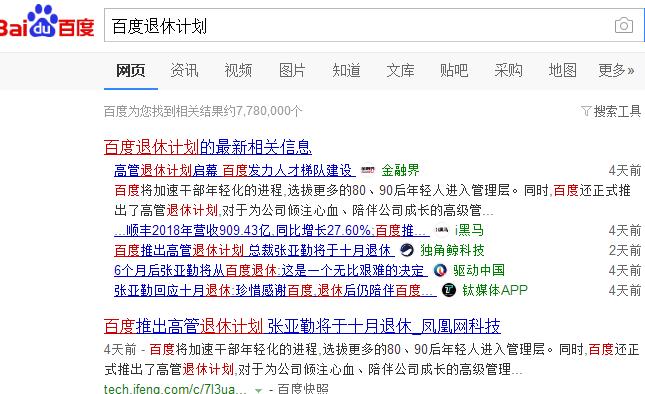The width and height of the screenshot is (645, 394).
Task: Open 高管退休计划启幕 news link
Action: point(235,170)
